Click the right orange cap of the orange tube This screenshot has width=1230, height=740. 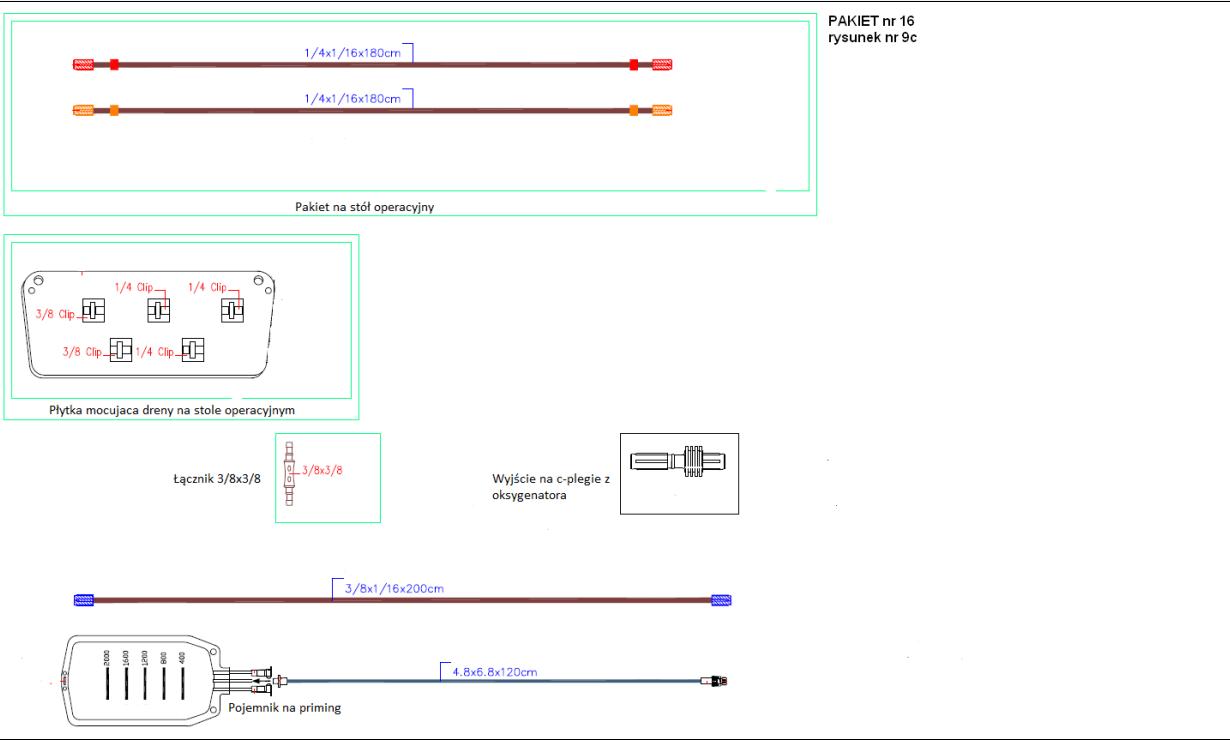[662, 110]
